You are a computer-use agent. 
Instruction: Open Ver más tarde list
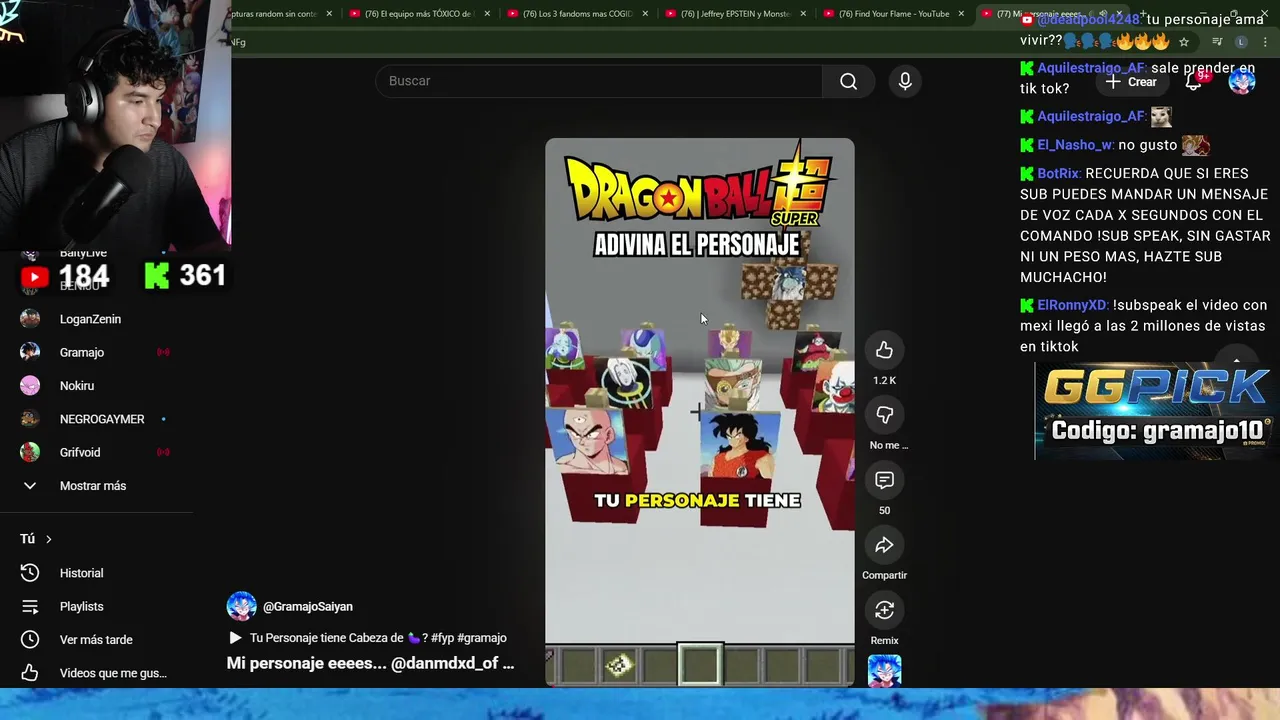click(x=96, y=639)
